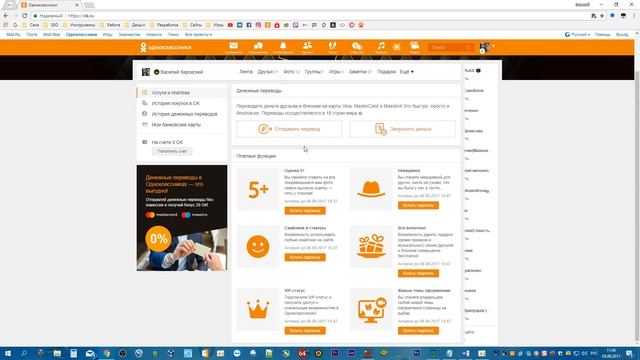Screen dimensions: 640x360
Task: Buy subscription for Живые темы оформления
Action: [x=418, y=331]
